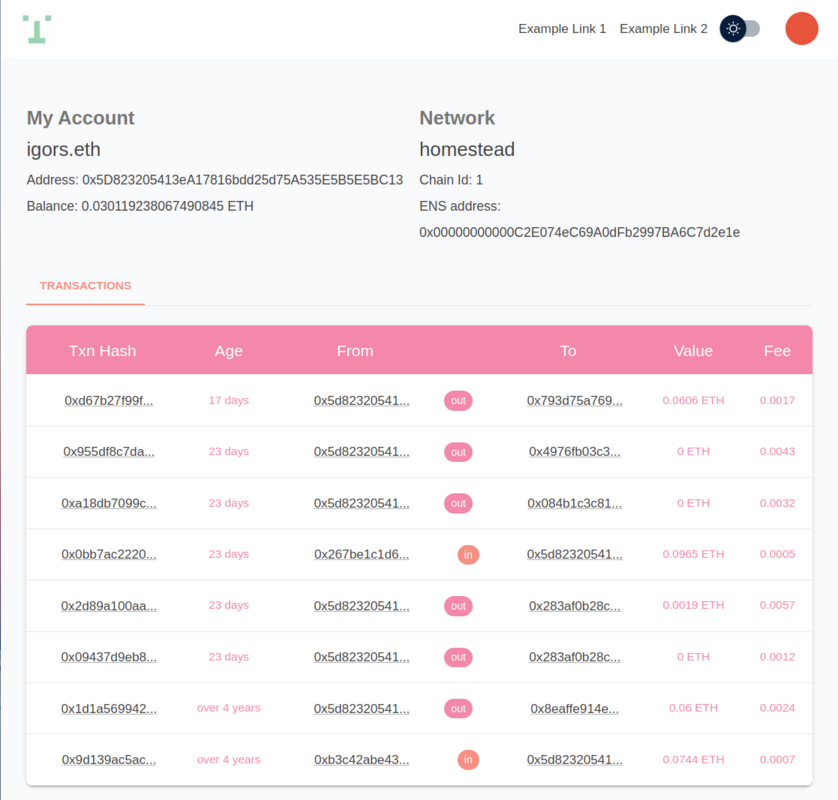The image size is (838, 800).
Task: Open transaction hash 0x9d139ac5ac...
Action: (108, 759)
